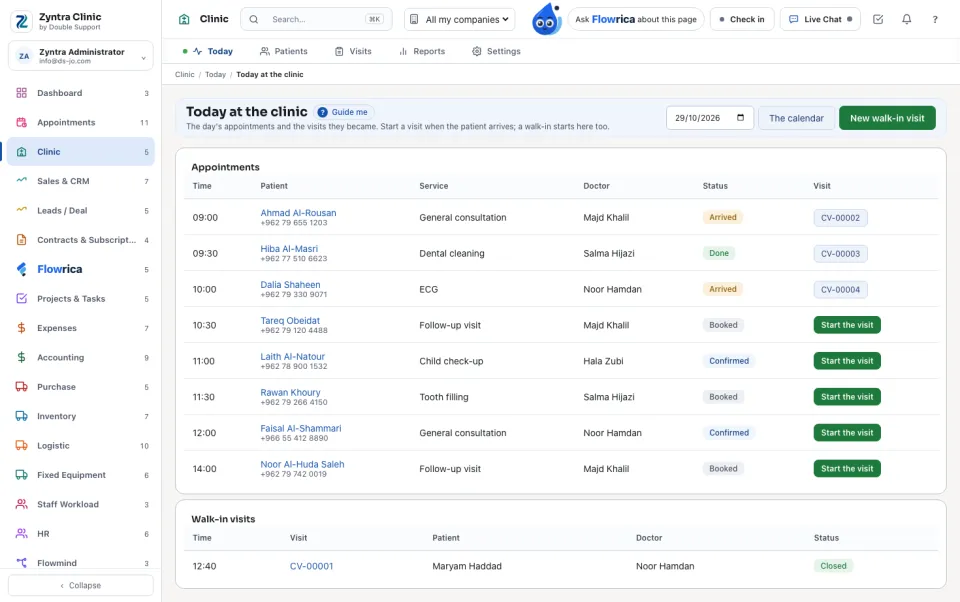This screenshot has height=602, width=960.
Task: Open the All my companies dropdown
Action: [x=460, y=20]
